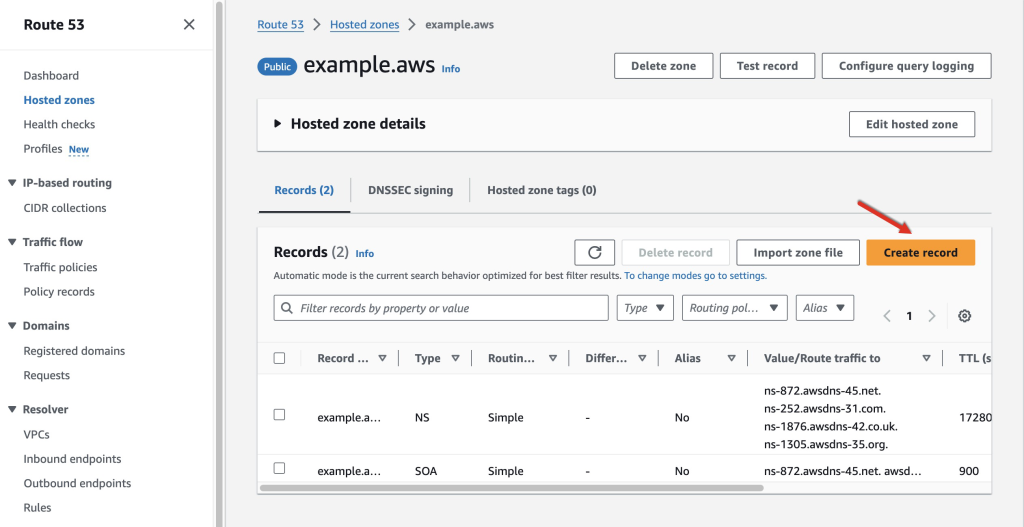Image resolution: width=1024 pixels, height=527 pixels.
Task: Open Rules in the sidebar
Action: coord(37,507)
